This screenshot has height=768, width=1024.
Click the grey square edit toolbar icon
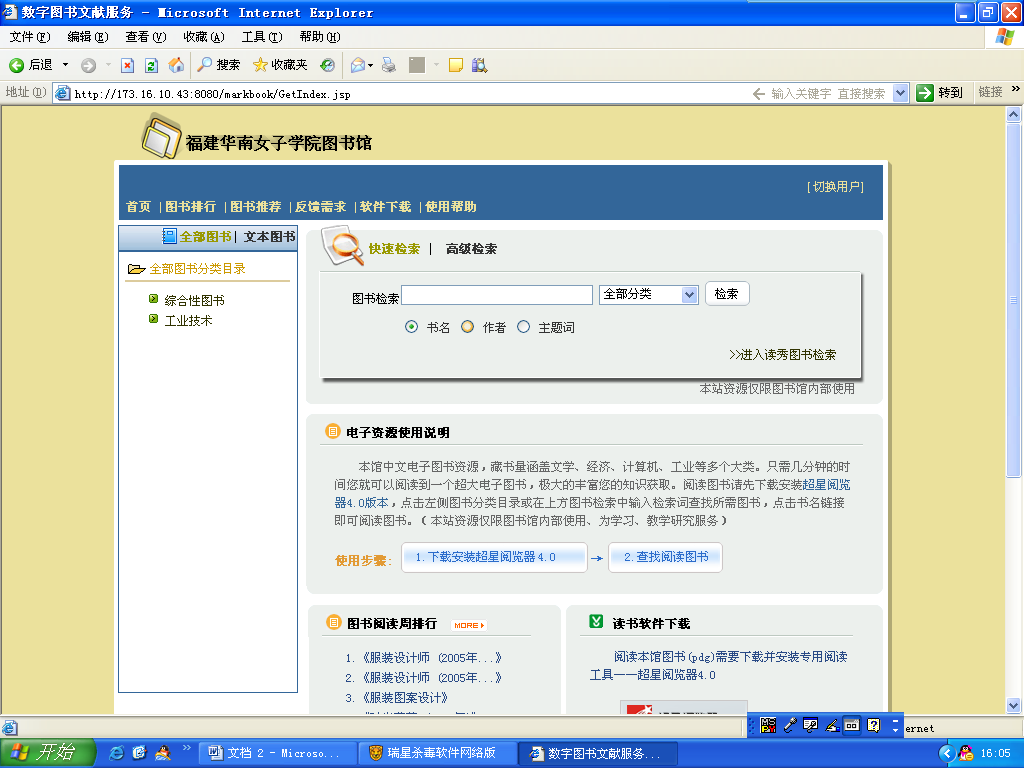point(417,65)
